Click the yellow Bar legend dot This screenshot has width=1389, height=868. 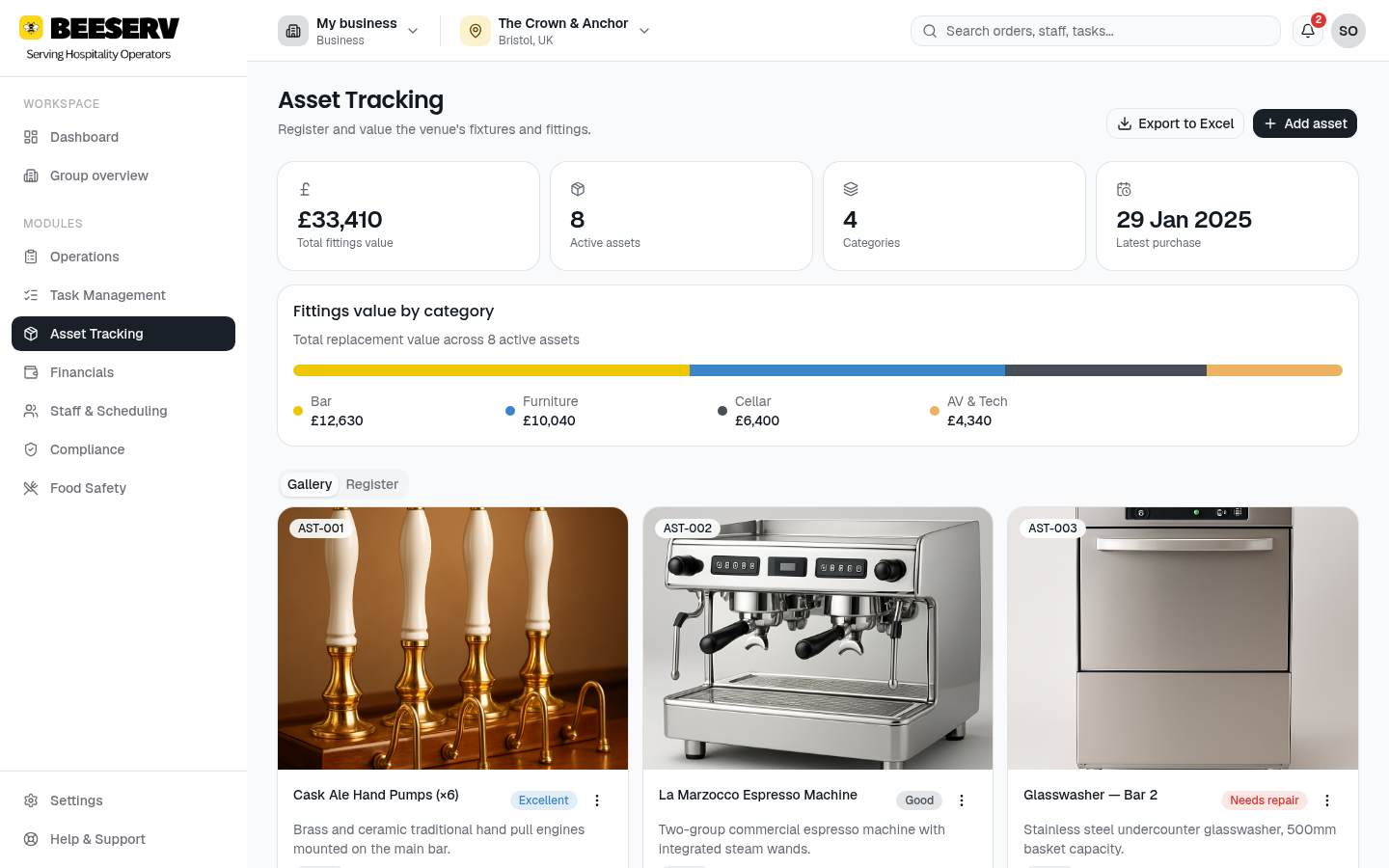(x=298, y=411)
